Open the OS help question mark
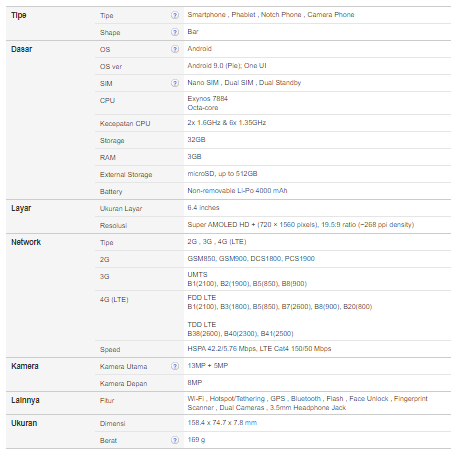 click(175, 49)
